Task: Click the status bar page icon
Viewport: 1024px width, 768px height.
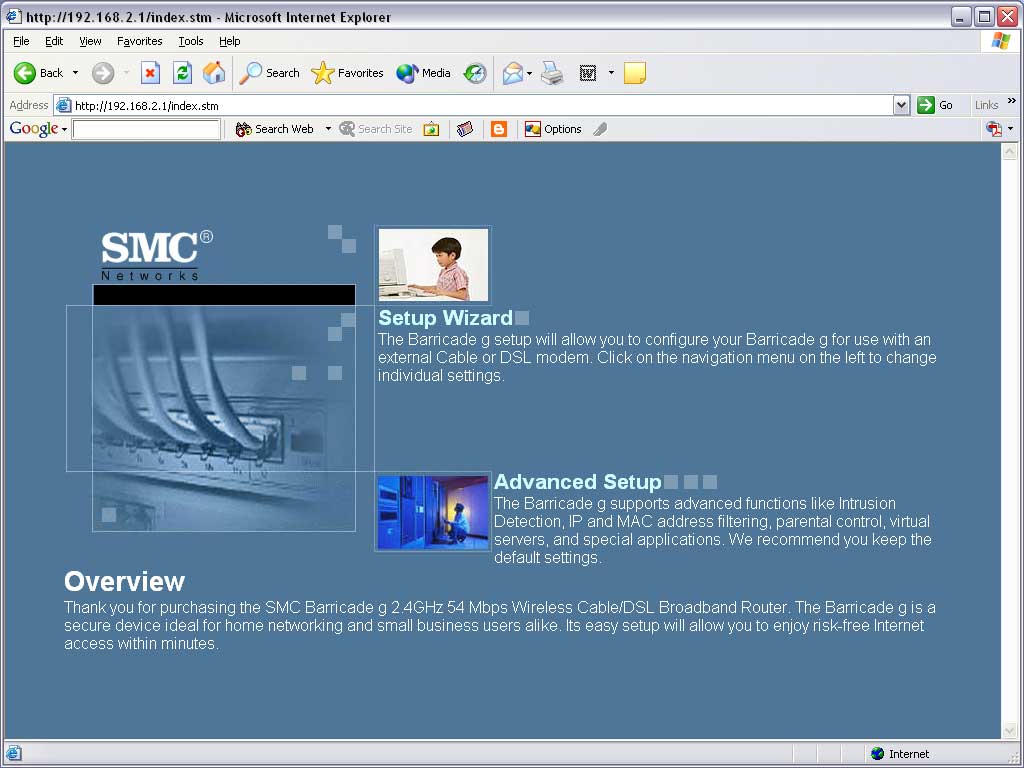Action: click(14, 754)
